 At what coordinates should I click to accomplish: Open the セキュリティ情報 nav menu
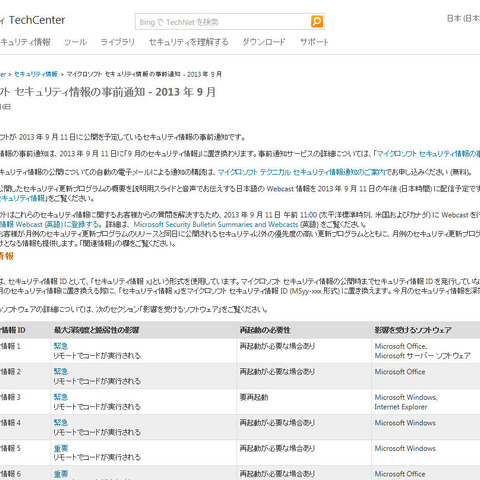point(25,42)
